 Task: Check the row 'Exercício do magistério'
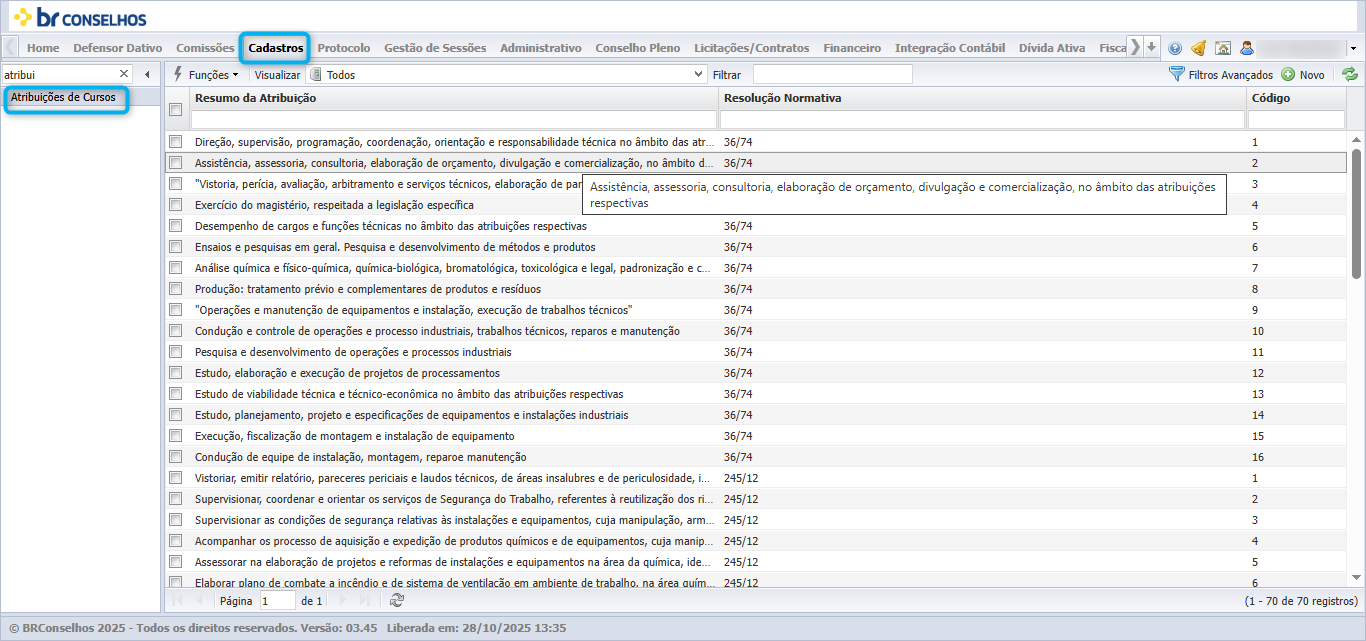[x=176, y=205]
